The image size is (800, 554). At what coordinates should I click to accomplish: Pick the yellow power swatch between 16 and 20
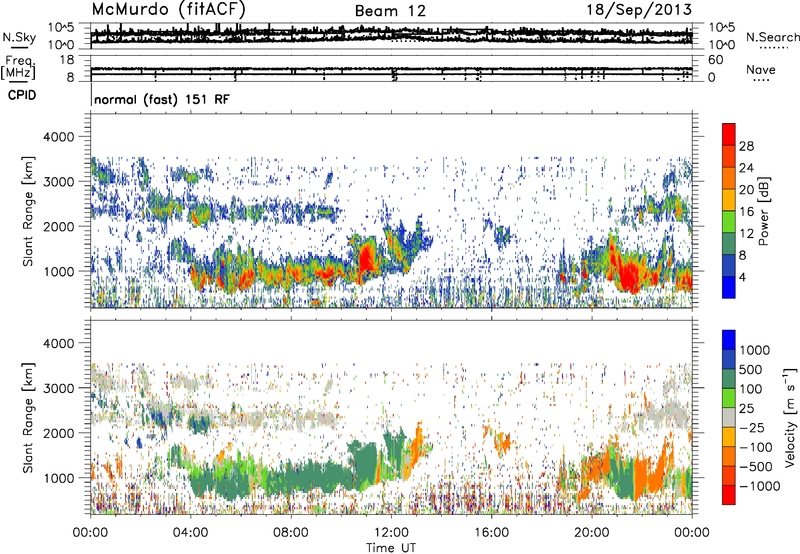click(729, 201)
